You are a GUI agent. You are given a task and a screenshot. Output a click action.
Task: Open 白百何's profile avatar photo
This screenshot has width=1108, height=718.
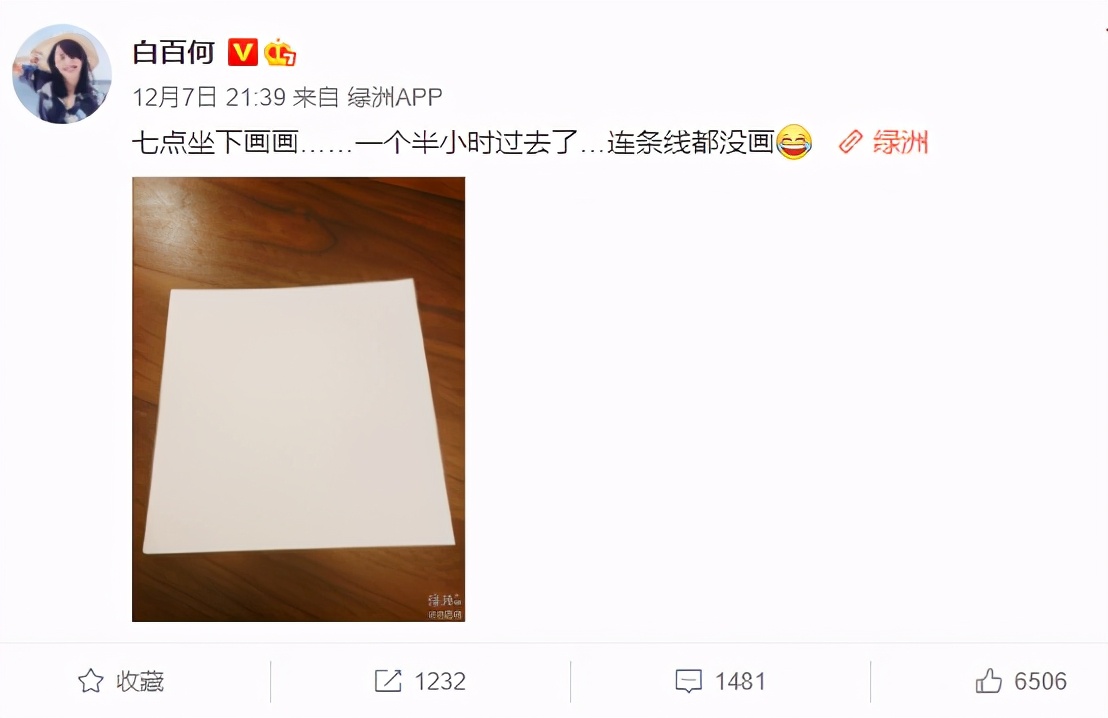pos(62,73)
